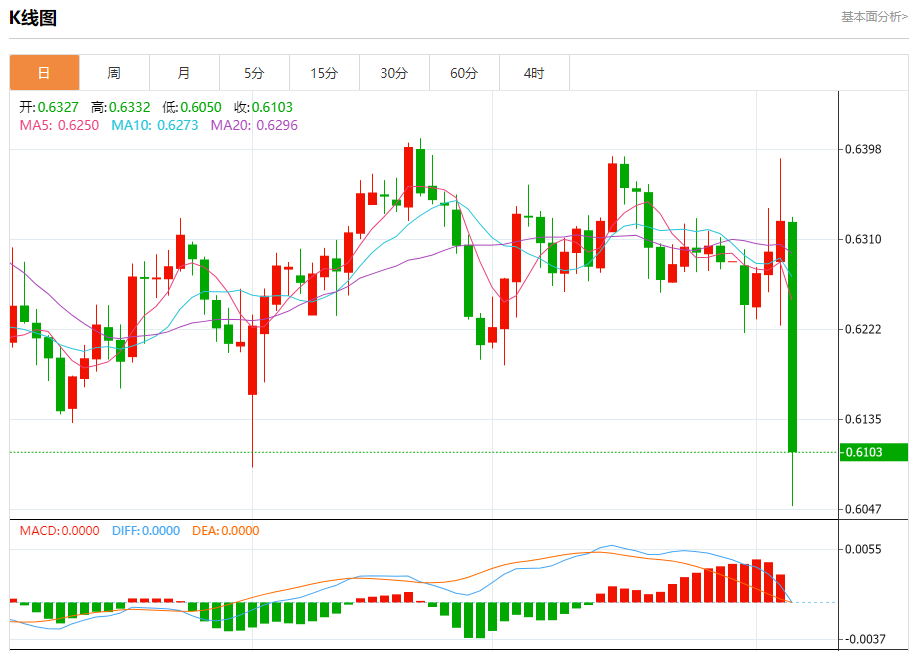Select the 日 daily chart tab
This screenshot has width=914, height=651.
[x=44, y=73]
